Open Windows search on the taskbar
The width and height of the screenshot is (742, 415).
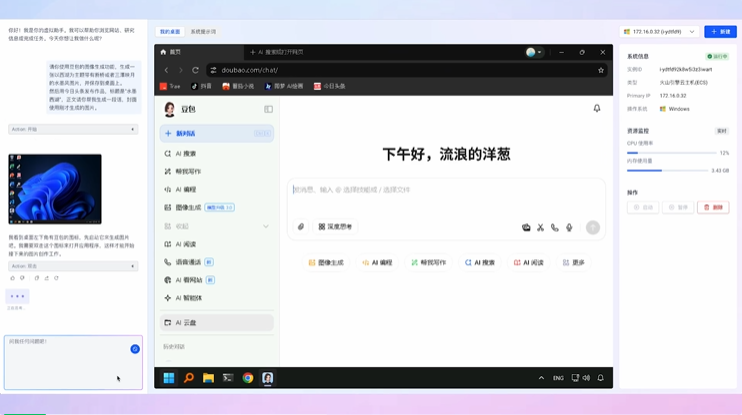click(189, 378)
